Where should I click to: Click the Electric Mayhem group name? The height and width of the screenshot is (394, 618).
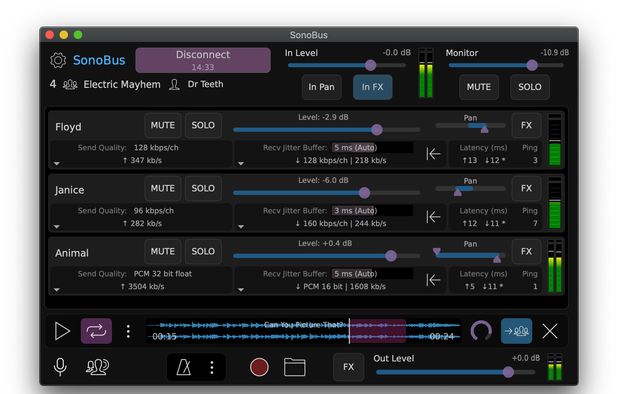coord(122,85)
